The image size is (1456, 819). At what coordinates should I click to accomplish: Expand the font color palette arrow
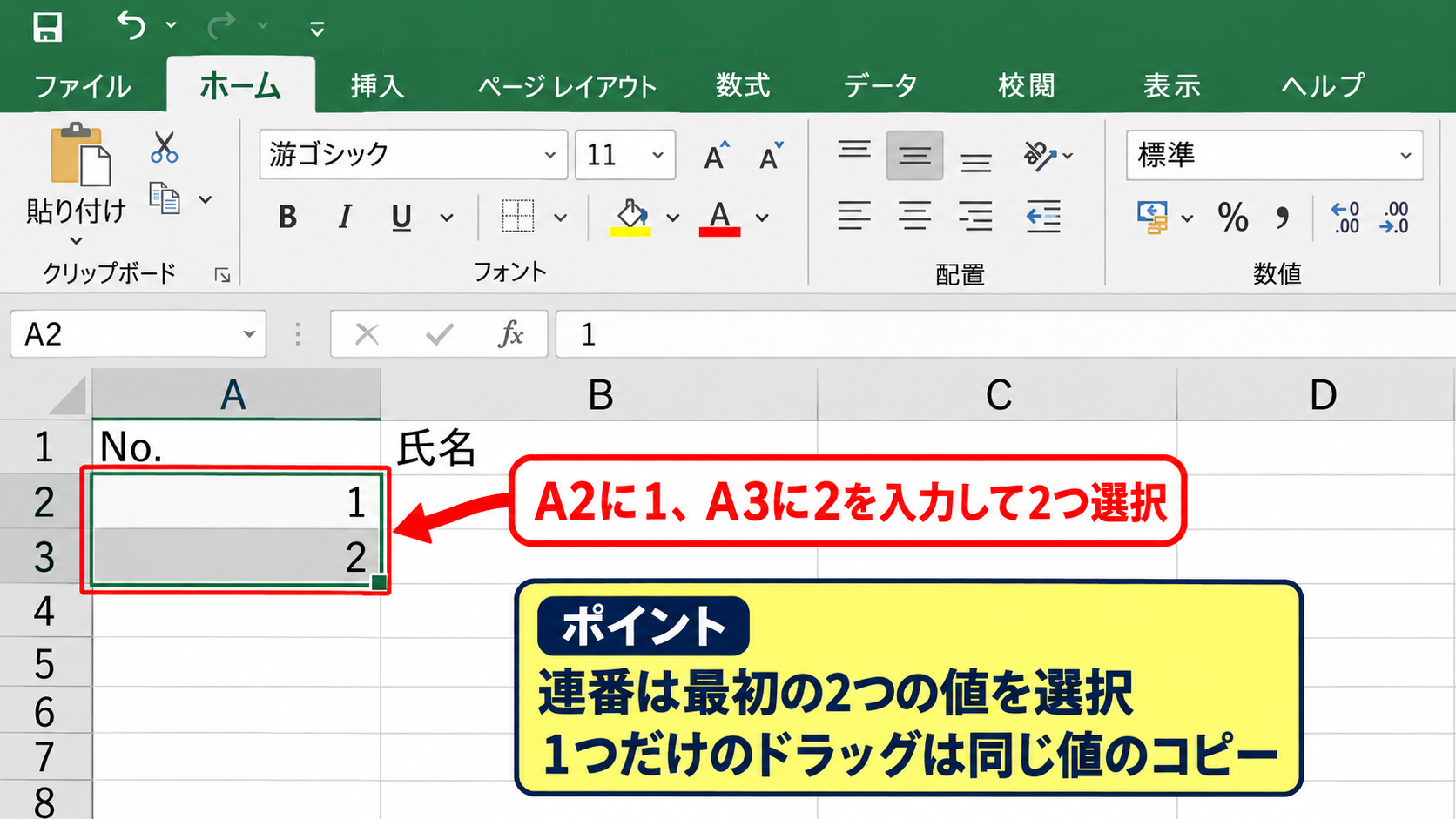[763, 218]
